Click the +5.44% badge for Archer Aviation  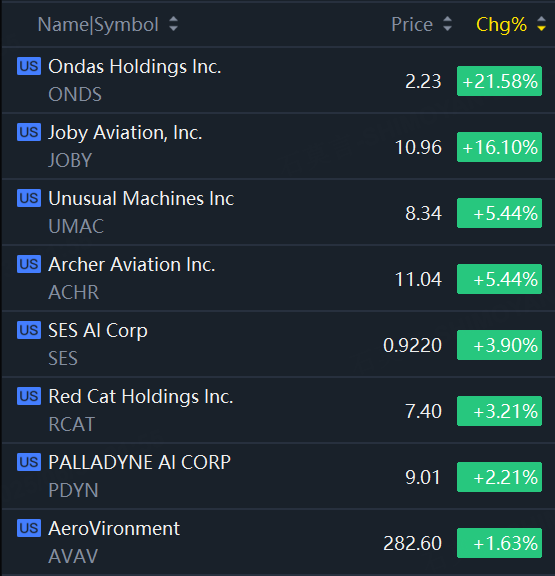499,279
